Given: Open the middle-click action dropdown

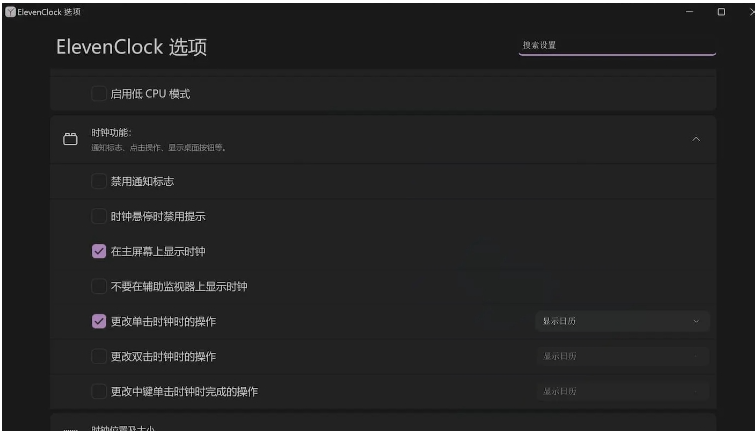Looking at the screenshot, I should click(x=622, y=392).
